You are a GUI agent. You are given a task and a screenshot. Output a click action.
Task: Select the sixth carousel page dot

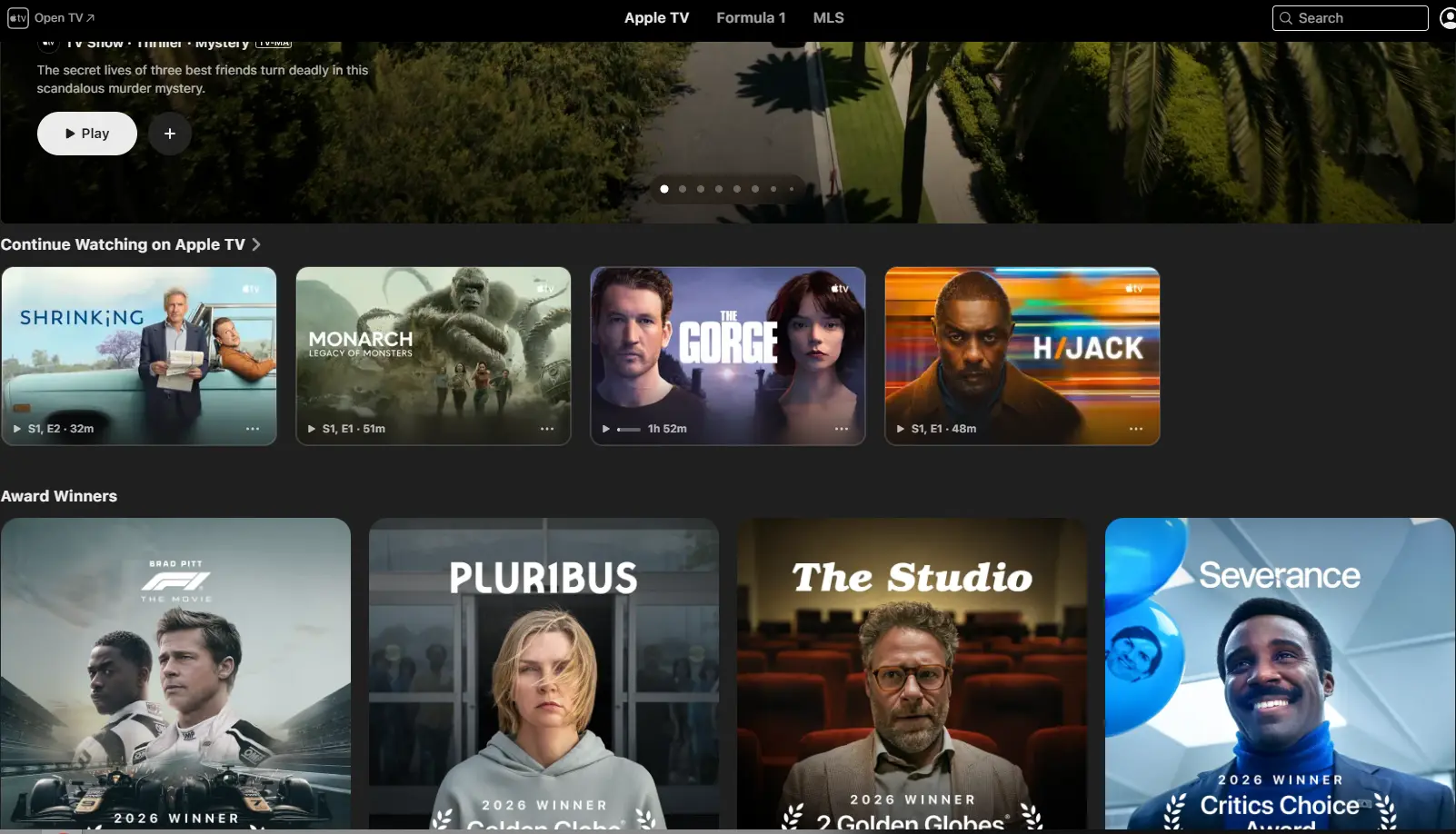coord(755,189)
